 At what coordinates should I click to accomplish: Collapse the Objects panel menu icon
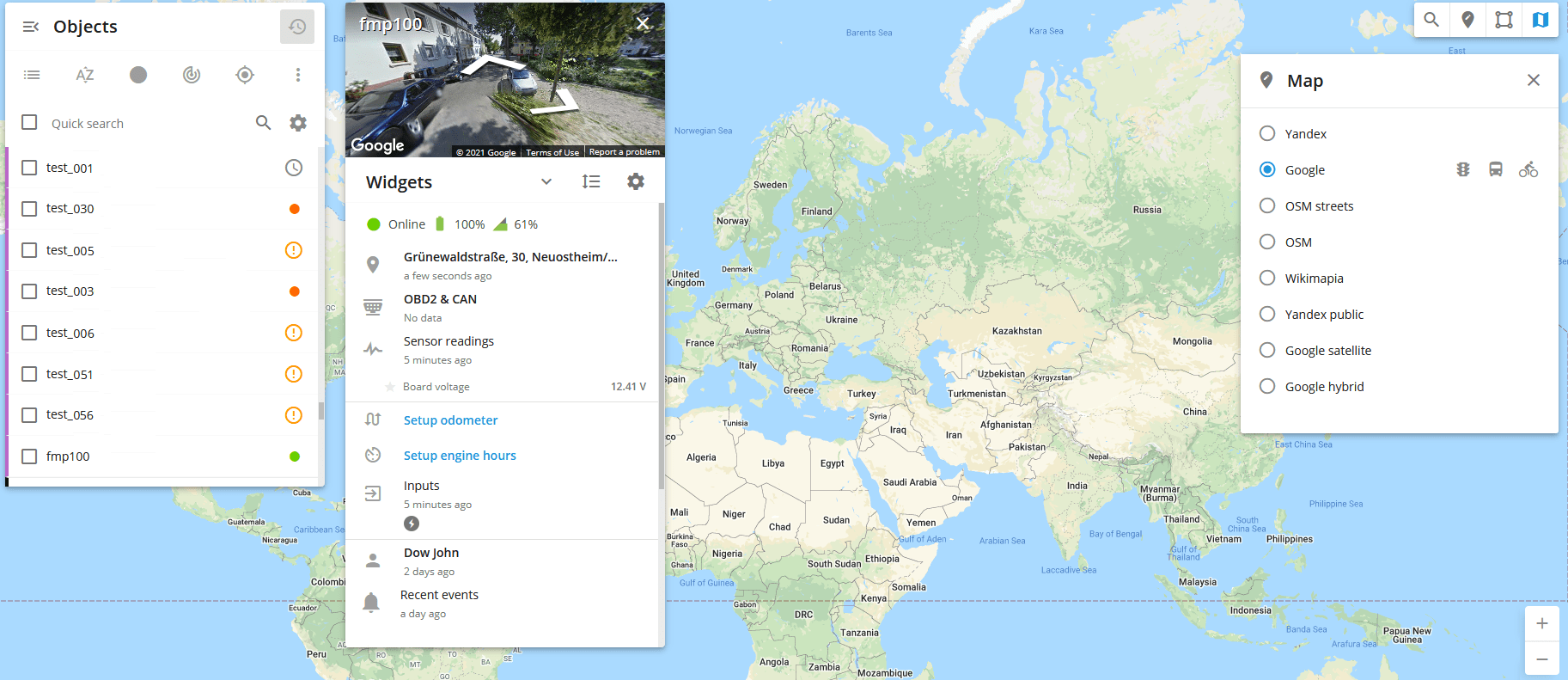(x=31, y=27)
